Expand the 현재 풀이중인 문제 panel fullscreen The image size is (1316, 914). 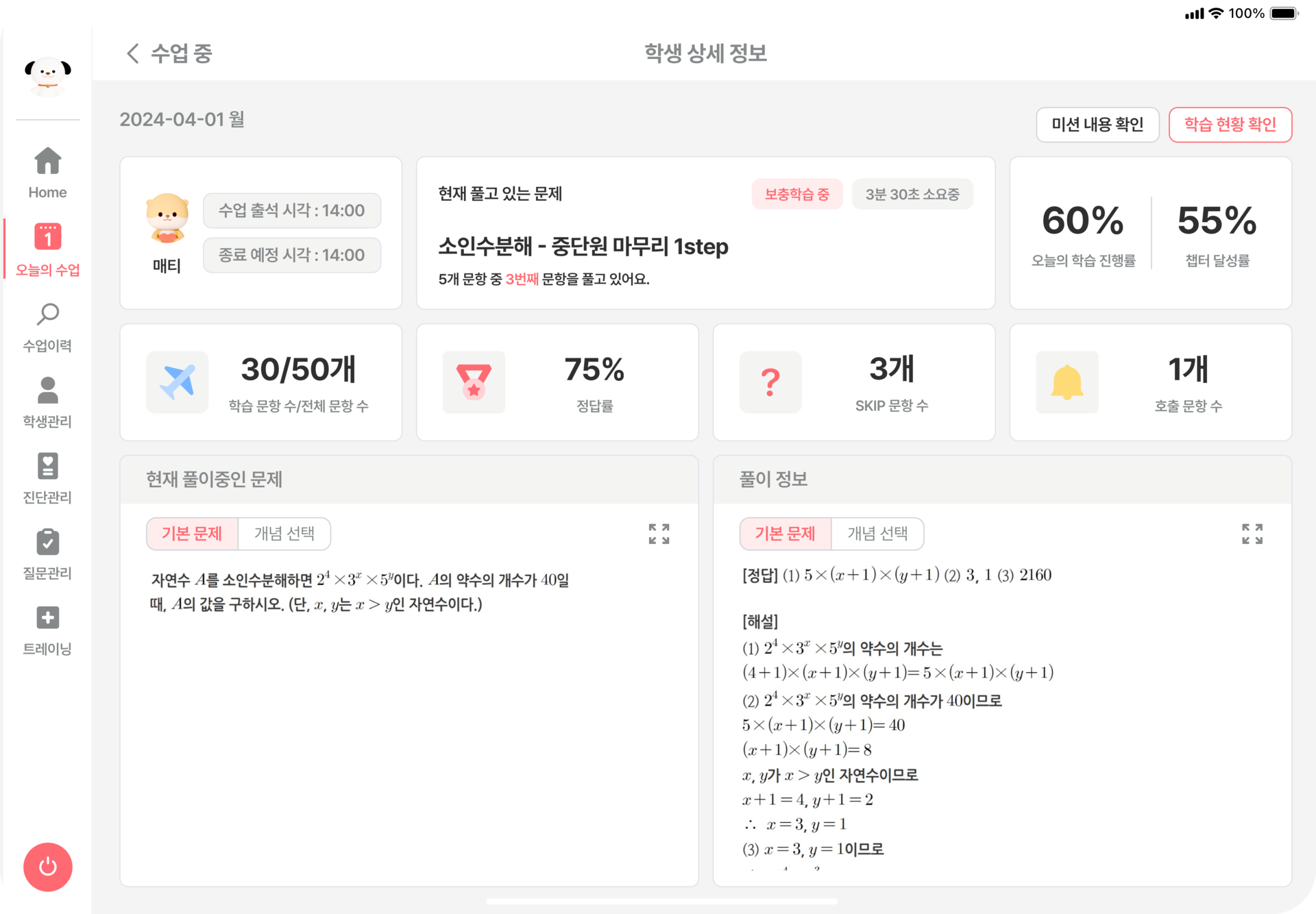[x=659, y=534]
